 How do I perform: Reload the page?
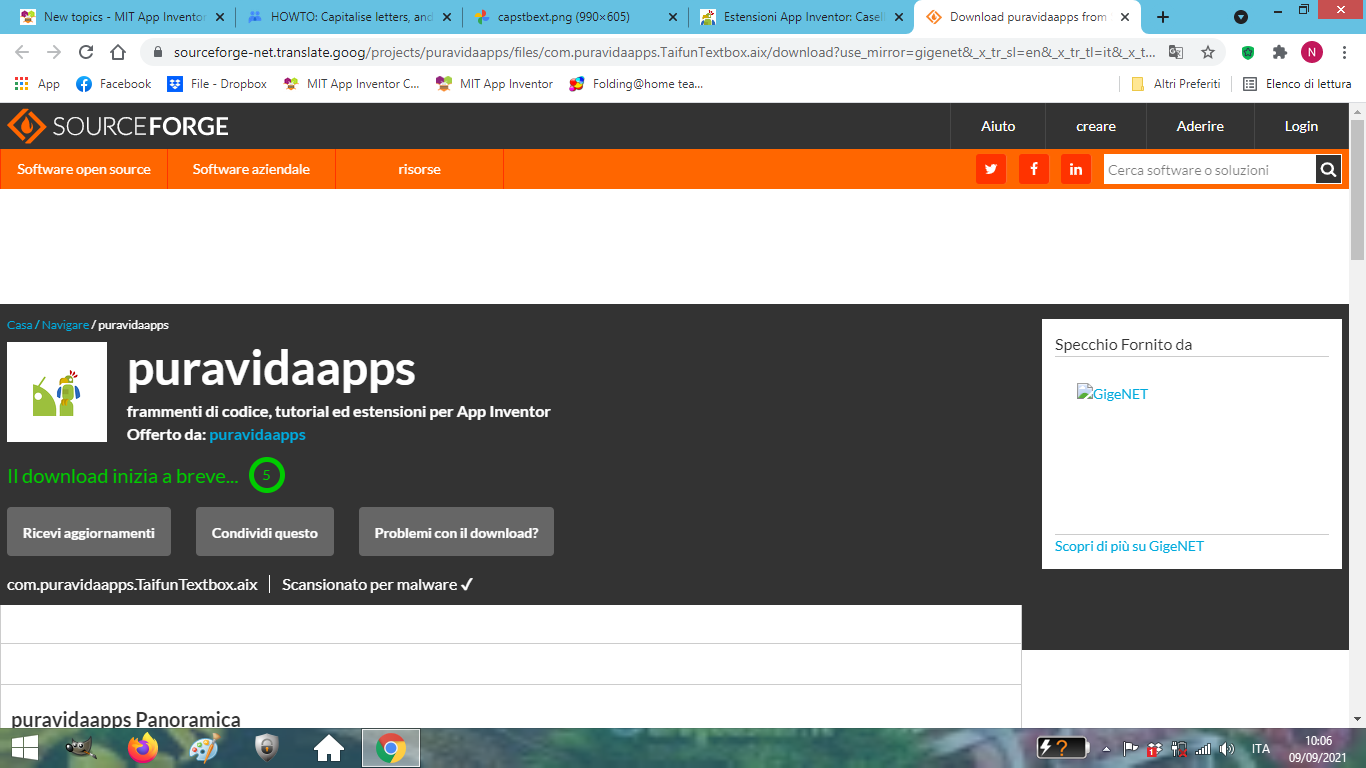[x=86, y=53]
